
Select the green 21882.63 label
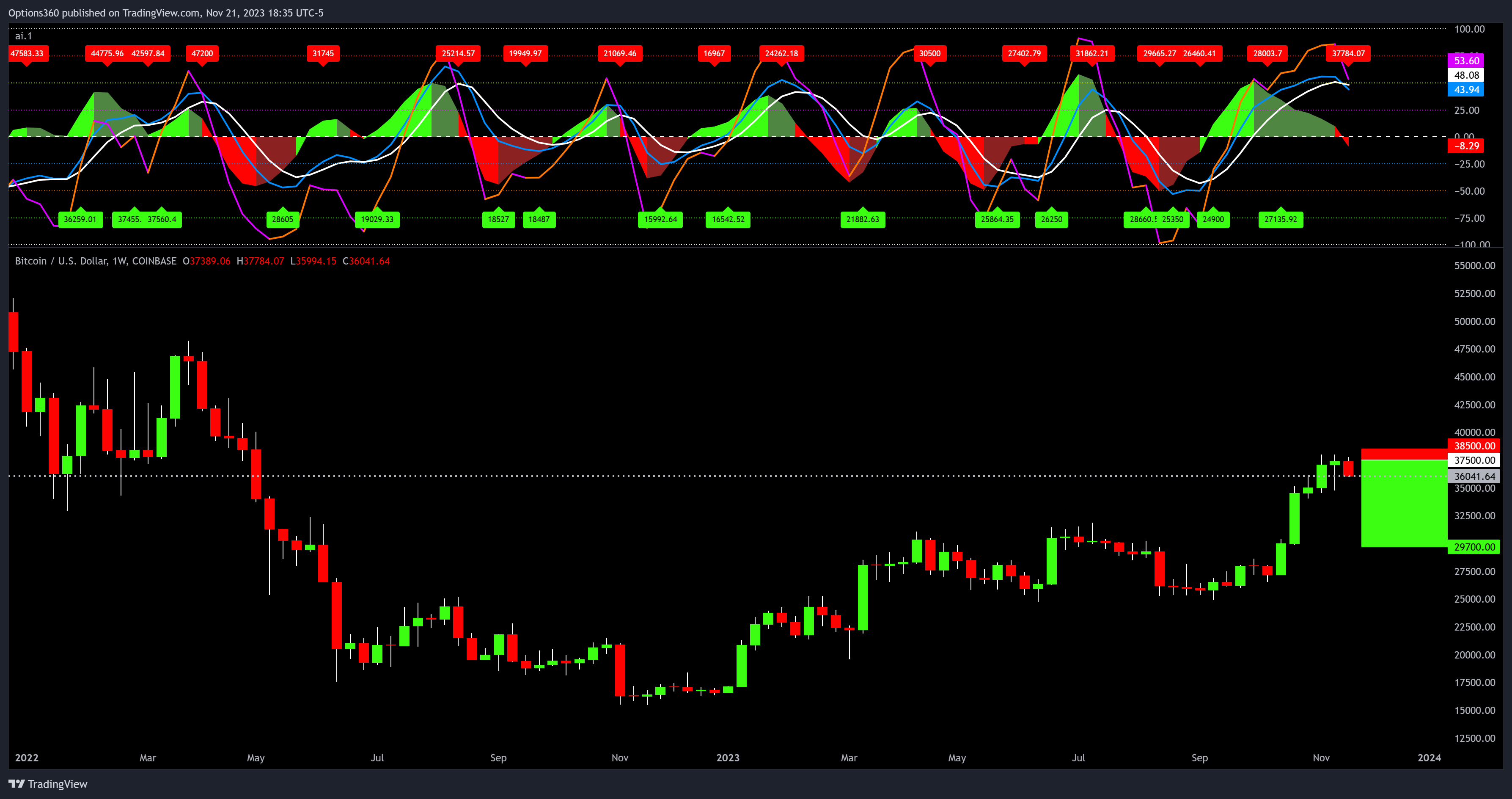[x=862, y=220]
